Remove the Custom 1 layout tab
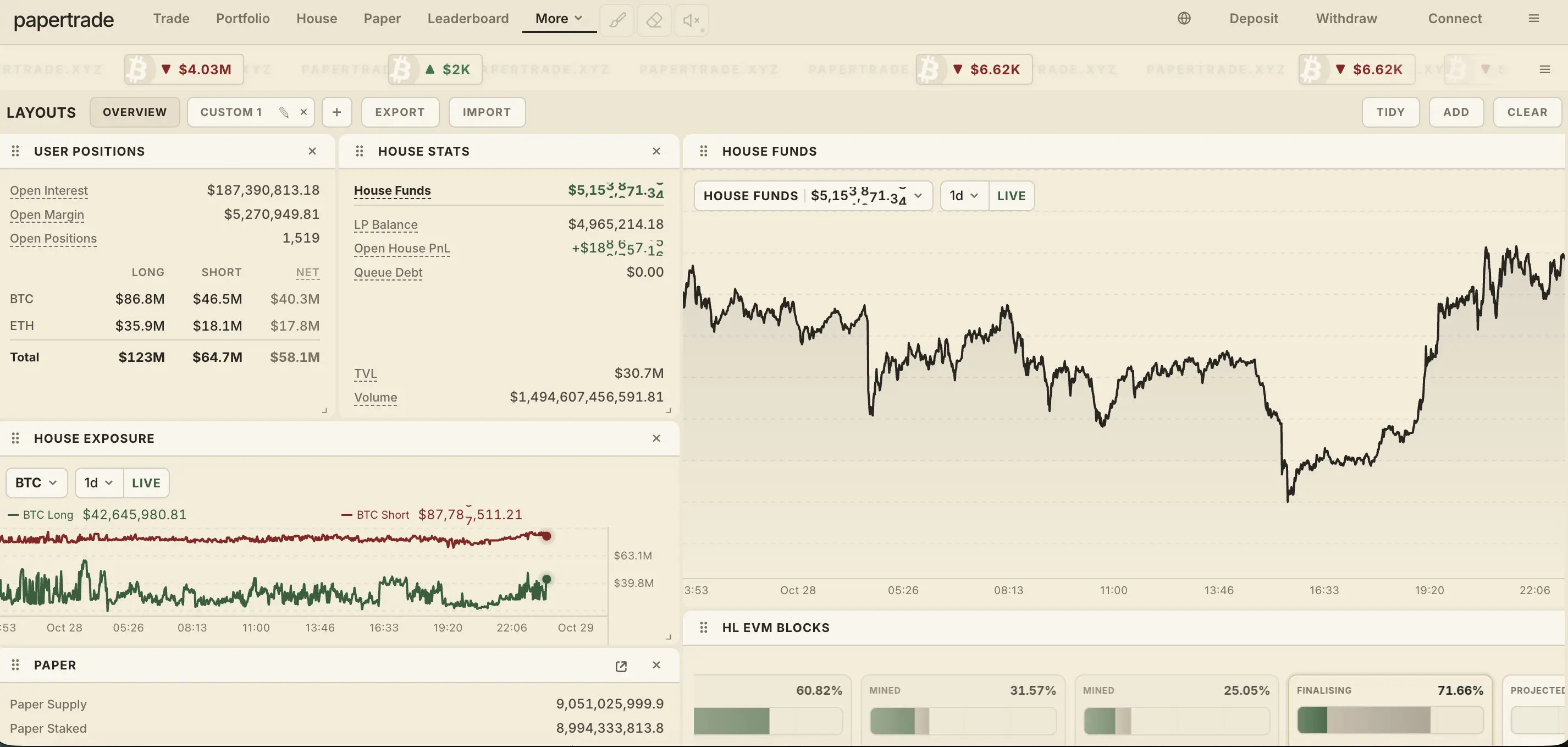 [303, 112]
